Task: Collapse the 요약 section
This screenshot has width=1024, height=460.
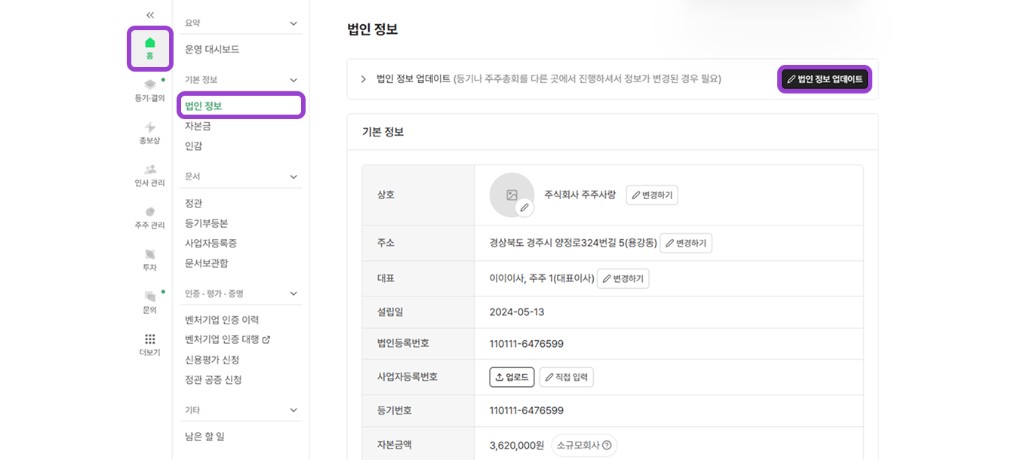Action: click(x=293, y=23)
